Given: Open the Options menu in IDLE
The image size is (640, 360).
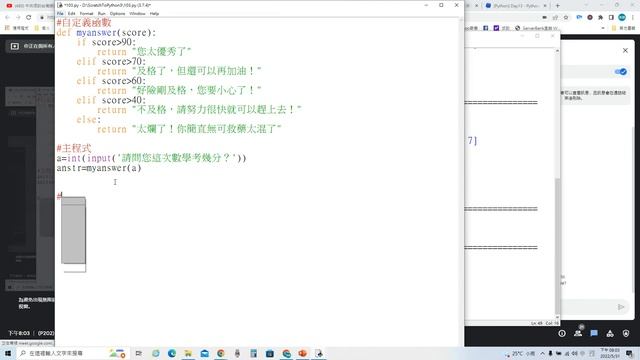Looking at the screenshot, I should (118, 13).
